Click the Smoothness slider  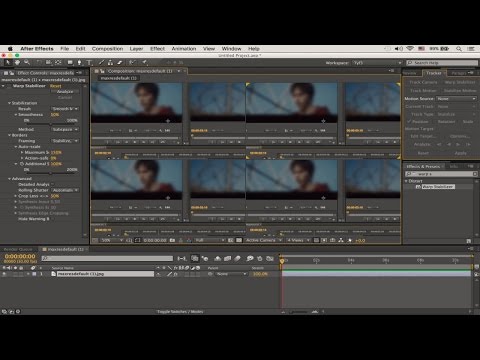[x=51, y=124]
